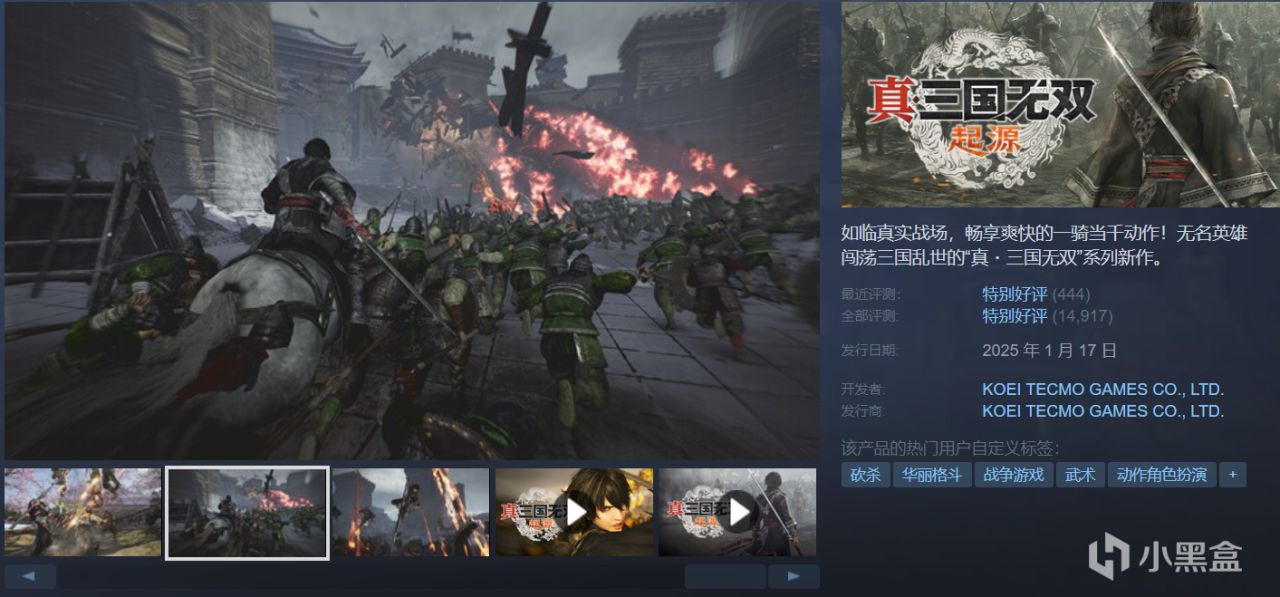Screen dimensions: 1280x597
Task: Open the publisher KOEI TECMO GAMES link
Action: [x=1103, y=411]
